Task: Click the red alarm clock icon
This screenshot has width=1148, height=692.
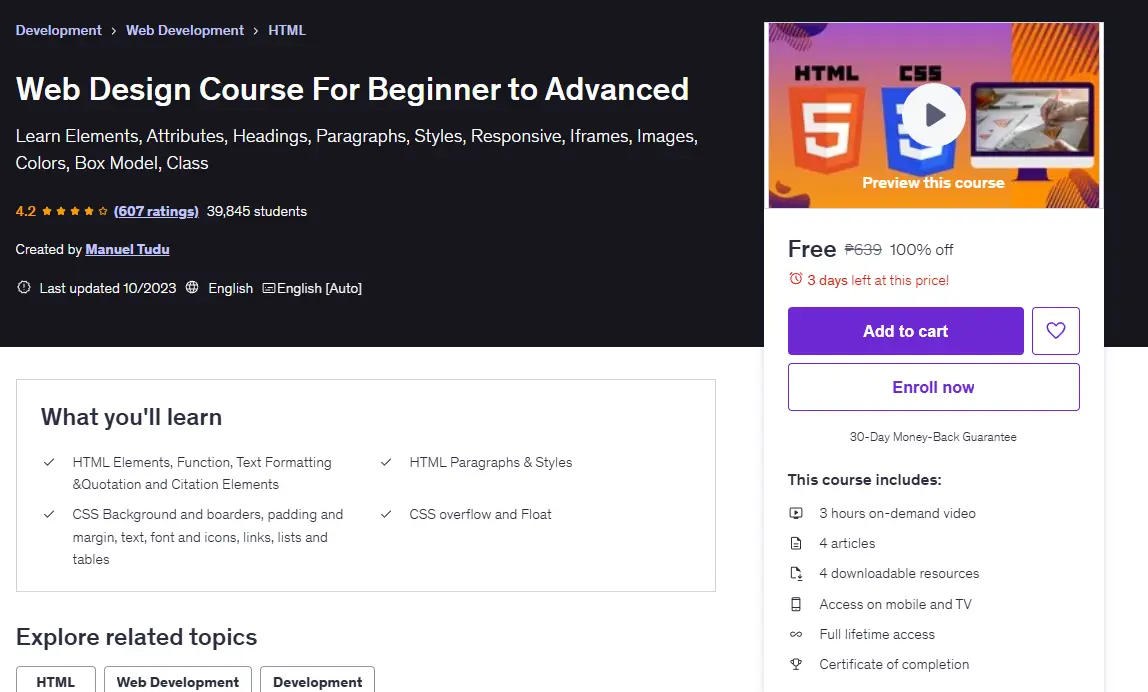Action: 796,279
